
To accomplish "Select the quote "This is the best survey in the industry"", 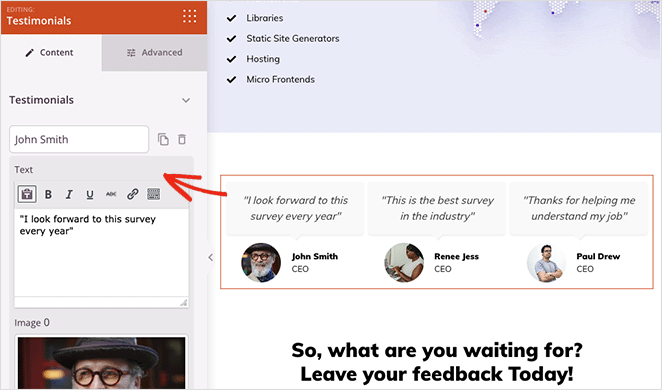I will pyautogui.click(x=437, y=208).
